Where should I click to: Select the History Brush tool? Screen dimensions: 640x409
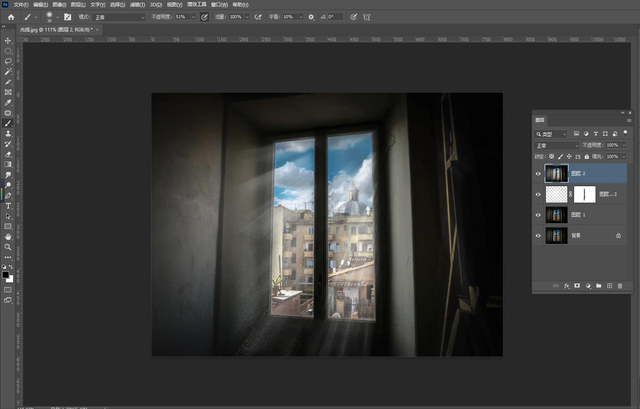8,144
